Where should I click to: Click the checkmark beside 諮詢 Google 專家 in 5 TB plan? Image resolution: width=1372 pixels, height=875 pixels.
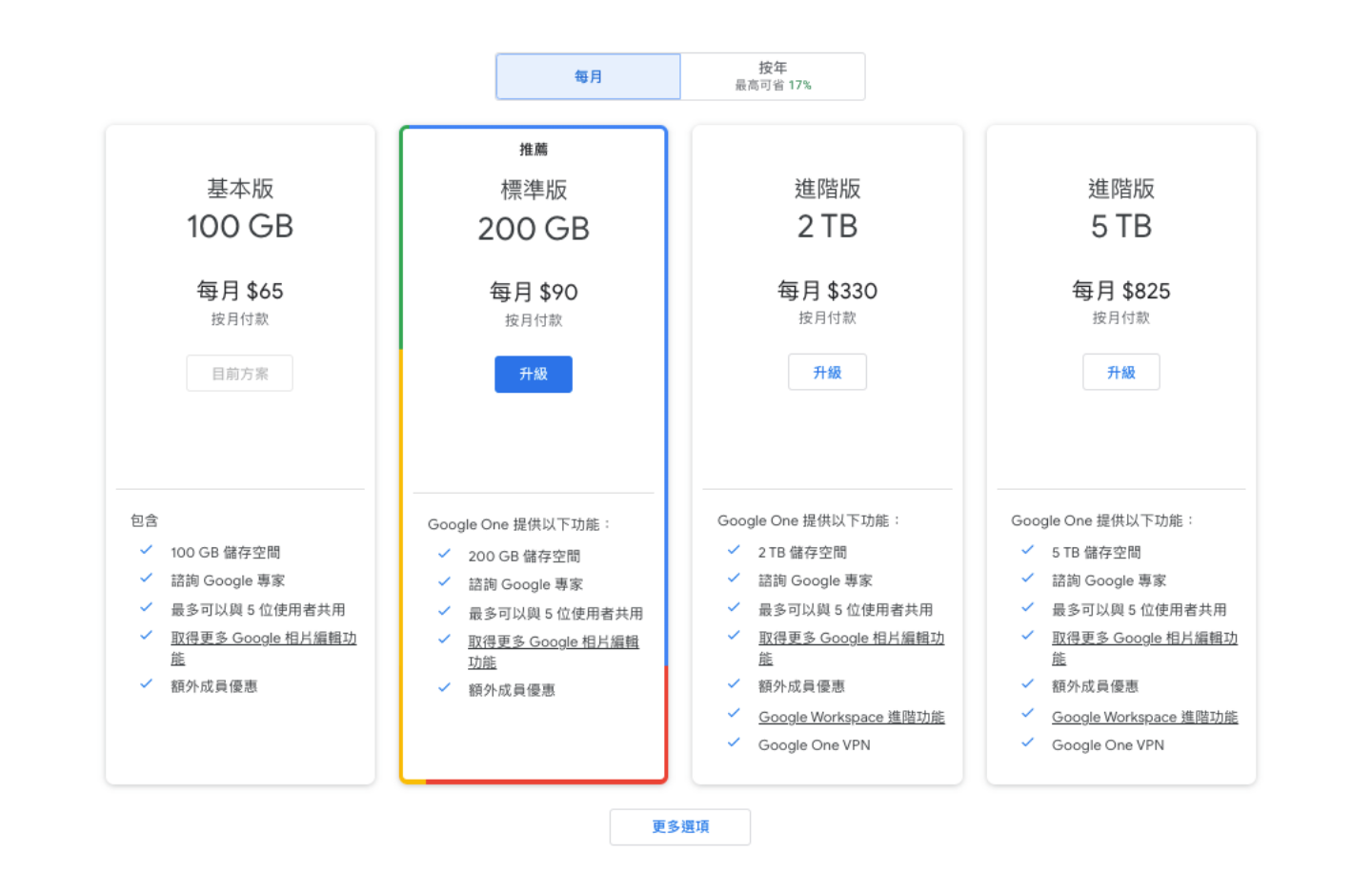1026,580
